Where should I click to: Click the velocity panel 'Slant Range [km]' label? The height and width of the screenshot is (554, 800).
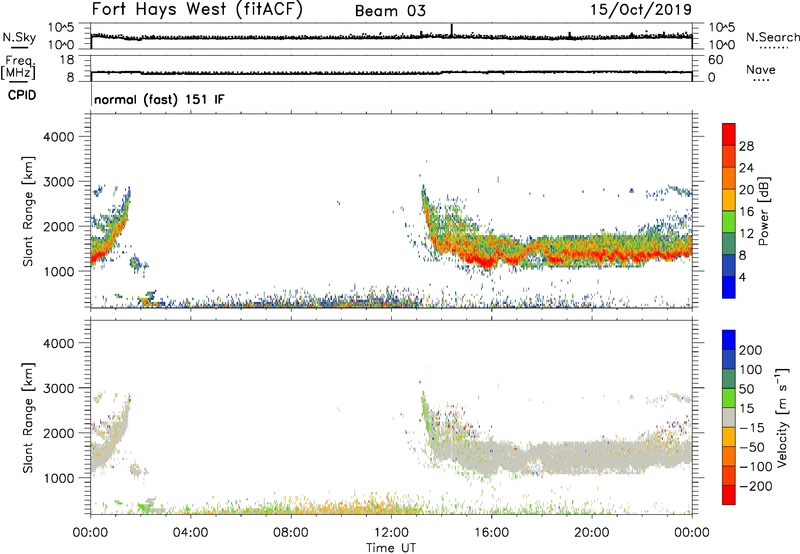(x=28, y=418)
